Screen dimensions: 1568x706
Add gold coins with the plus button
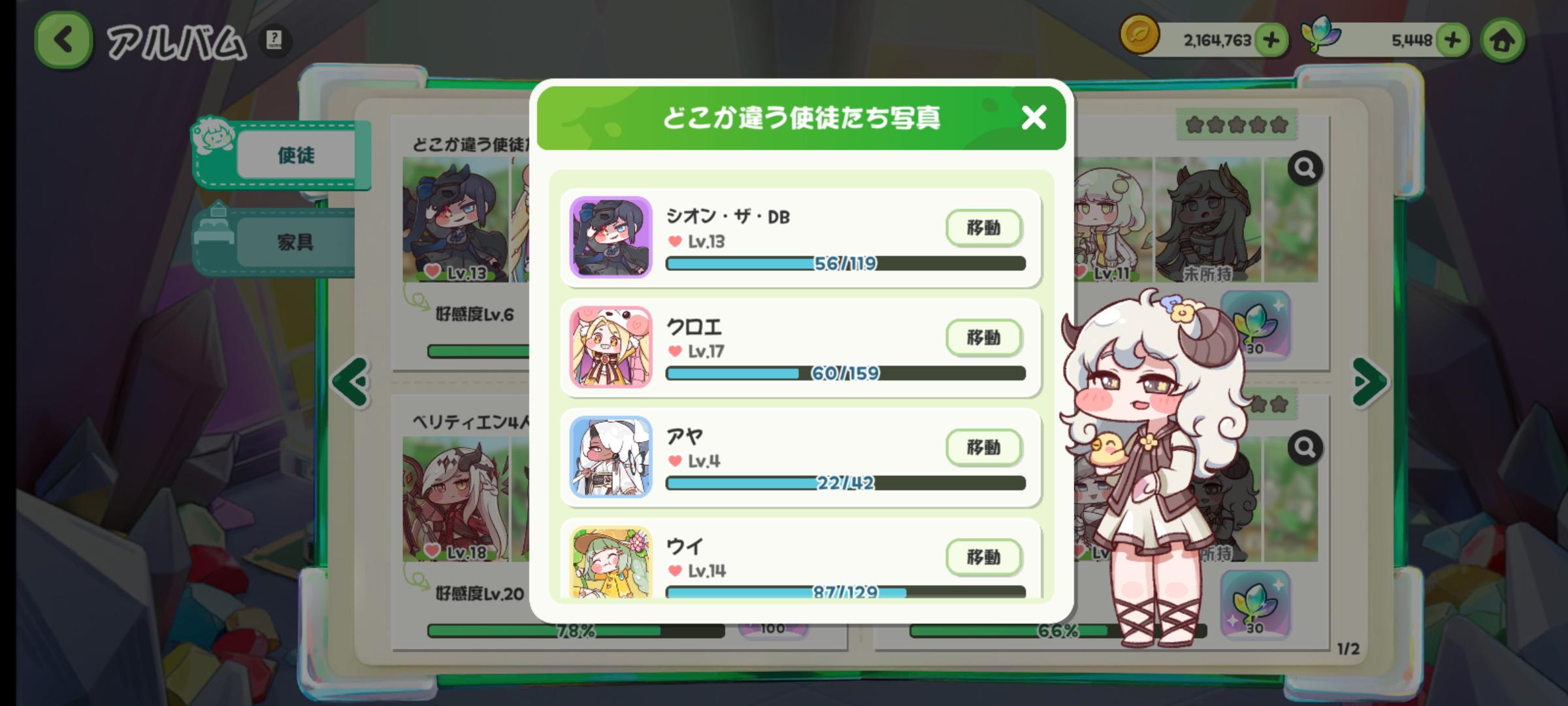pos(1271,41)
